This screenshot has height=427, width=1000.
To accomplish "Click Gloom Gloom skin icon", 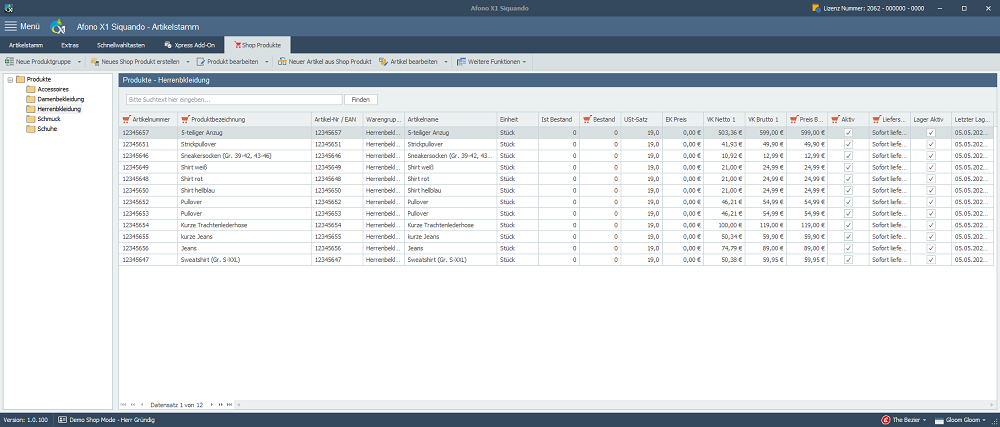I will click(x=939, y=420).
